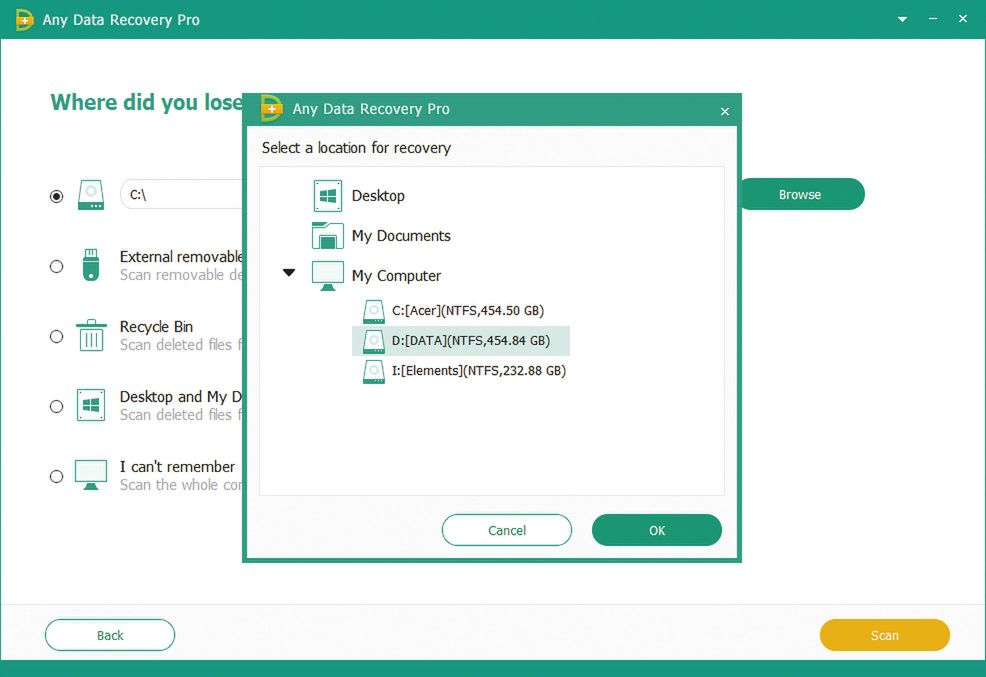Click the Desktop Windows icon in dialog

pyautogui.click(x=328, y=195)
